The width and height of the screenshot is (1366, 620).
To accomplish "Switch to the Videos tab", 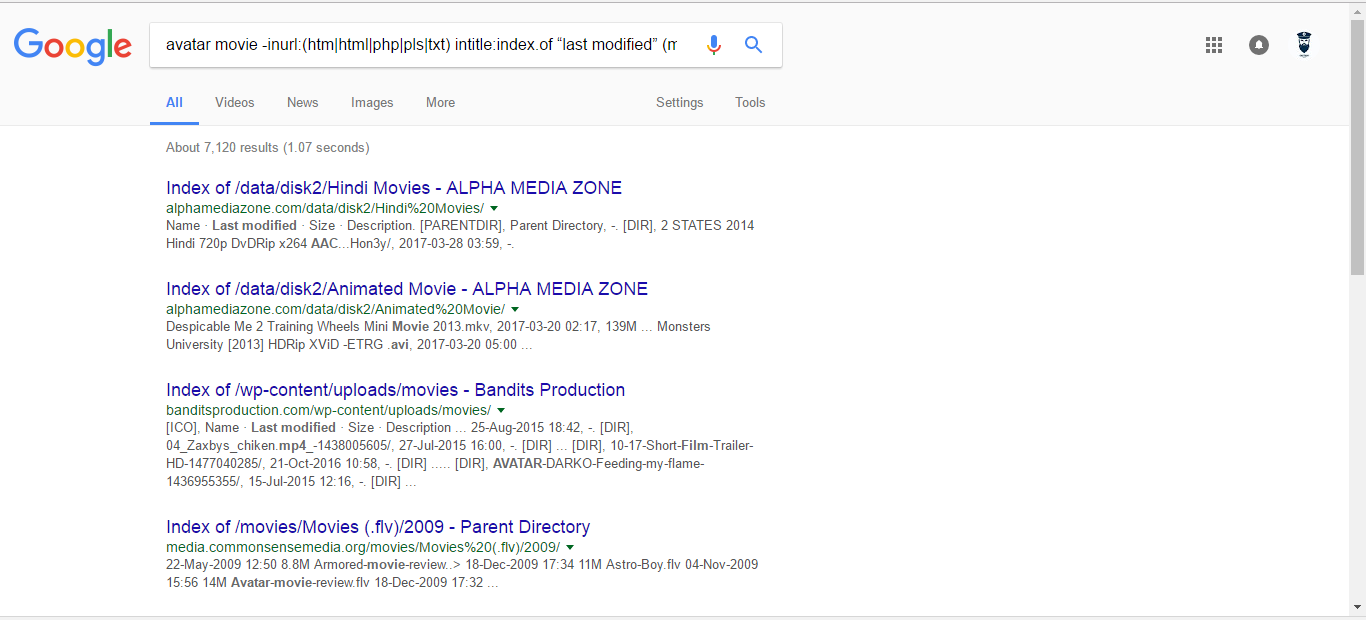I will [235, 102].
